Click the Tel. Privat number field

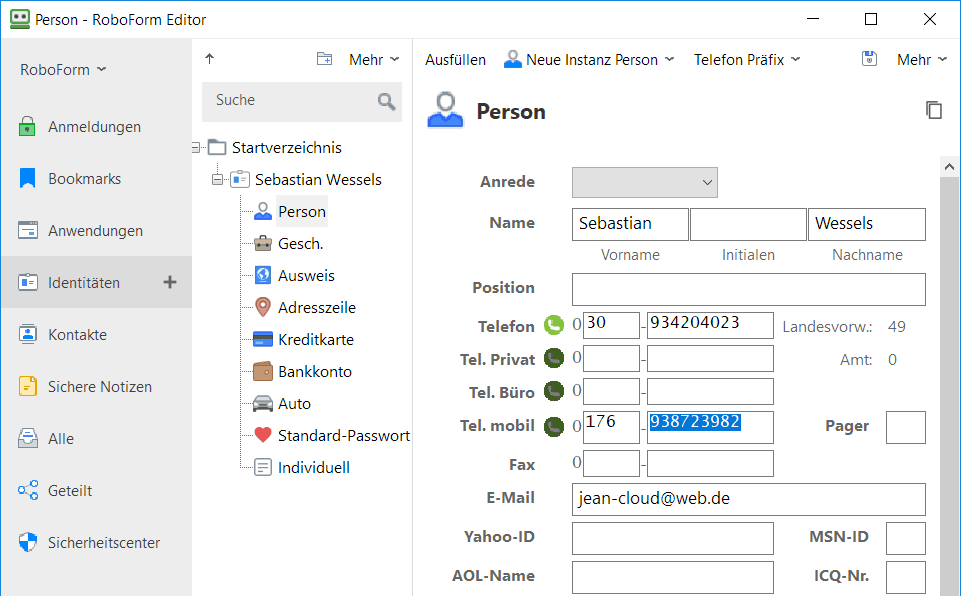(x=710, y=358)
